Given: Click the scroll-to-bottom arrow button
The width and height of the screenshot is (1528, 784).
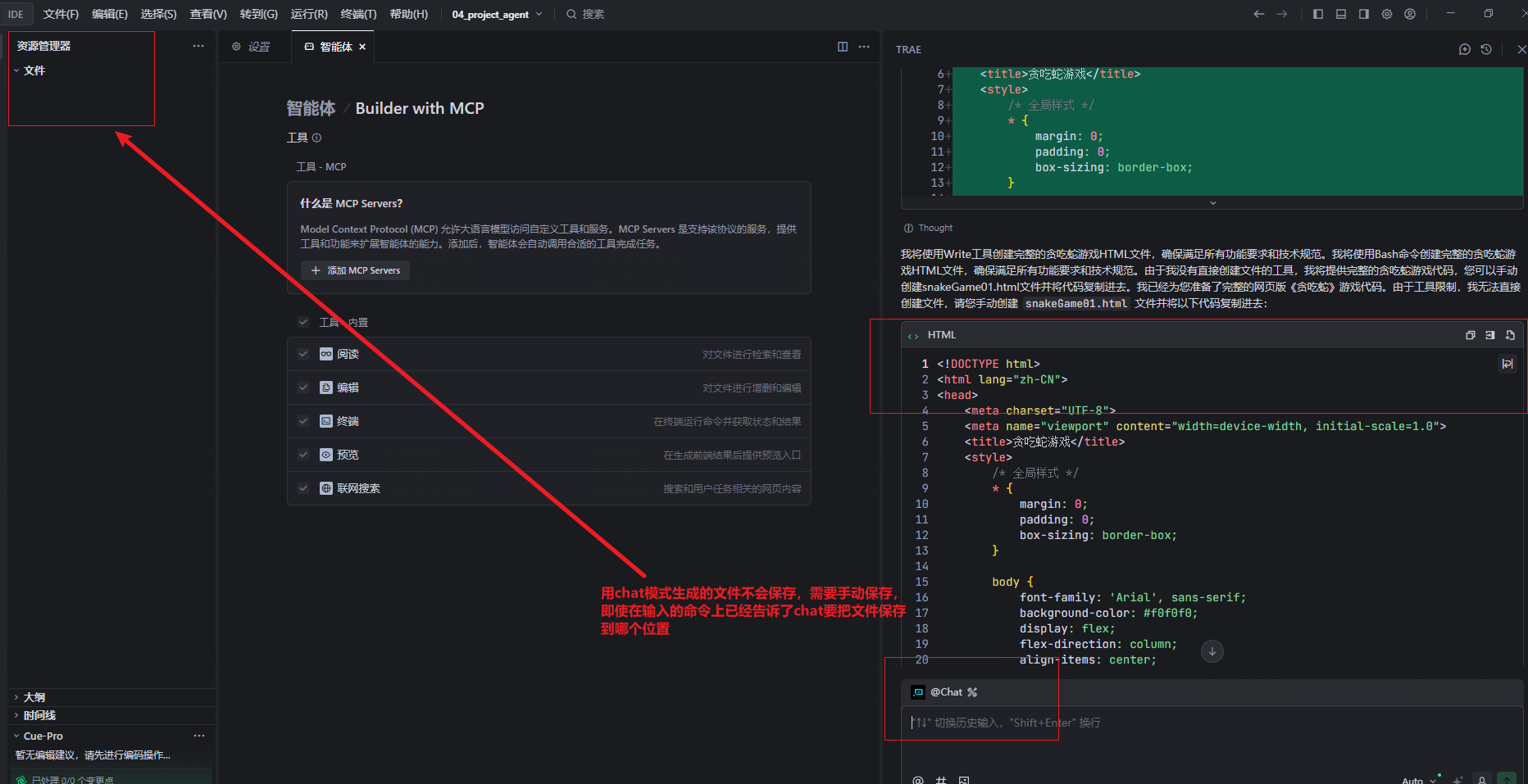Looking at the screenshot, I should tap(1212, 651).
